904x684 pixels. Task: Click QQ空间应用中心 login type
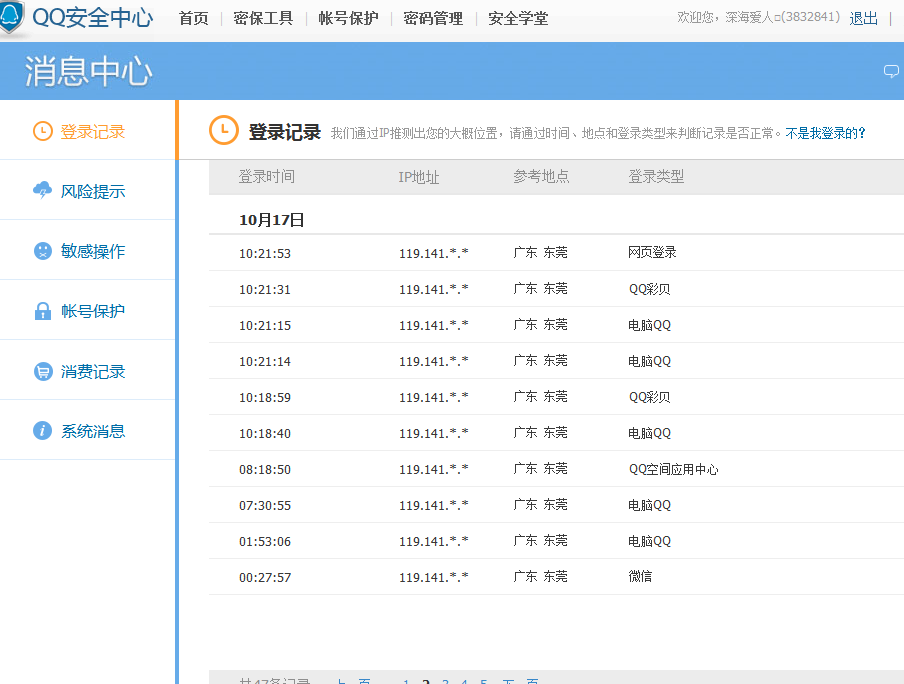673,469
